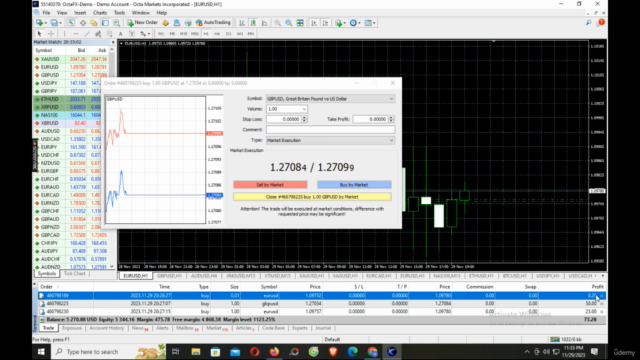Draw a vertical line tool
640x360 pixels.
[x=64, y=33]
